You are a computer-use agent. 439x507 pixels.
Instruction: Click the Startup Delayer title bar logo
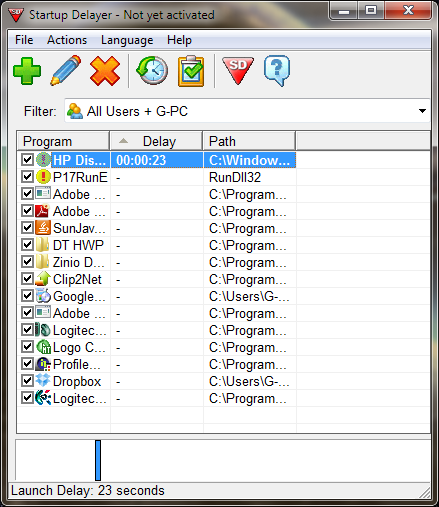pyautogui.click(x=16, y=15)
